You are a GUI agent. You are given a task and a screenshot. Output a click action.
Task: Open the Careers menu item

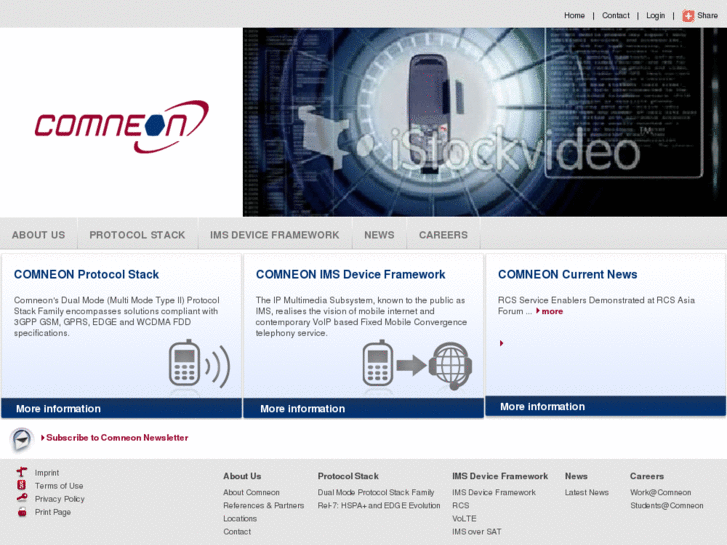click(x=443, y=235)
